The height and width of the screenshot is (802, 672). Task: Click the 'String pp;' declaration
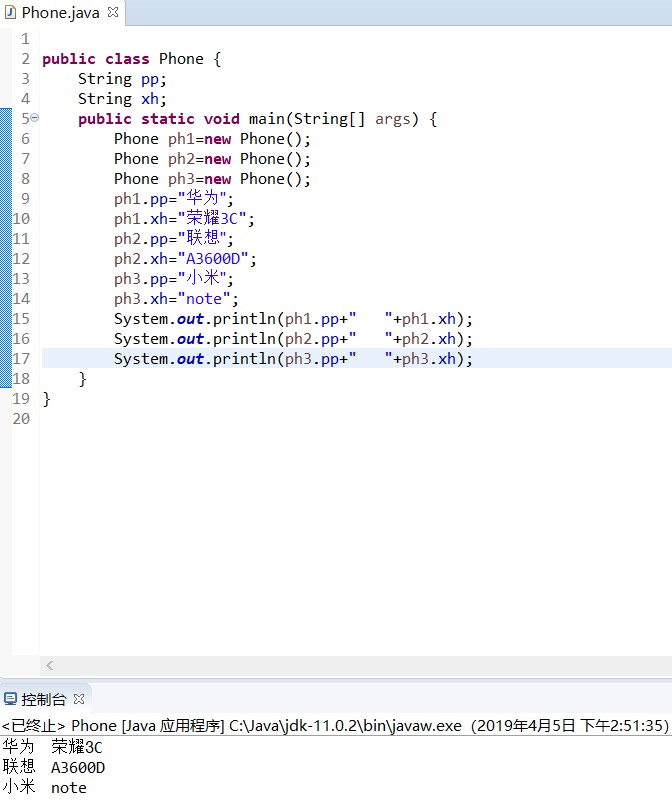pos(122,79)
